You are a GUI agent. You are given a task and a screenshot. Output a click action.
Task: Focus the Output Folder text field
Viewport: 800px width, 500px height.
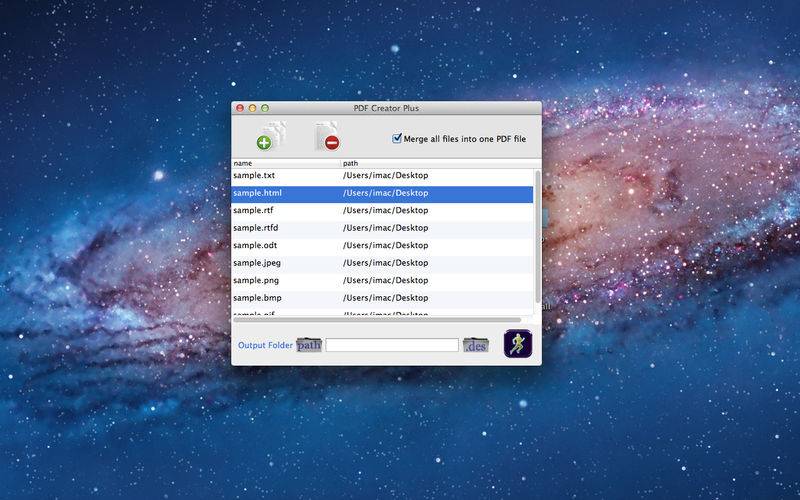(392, 345)
